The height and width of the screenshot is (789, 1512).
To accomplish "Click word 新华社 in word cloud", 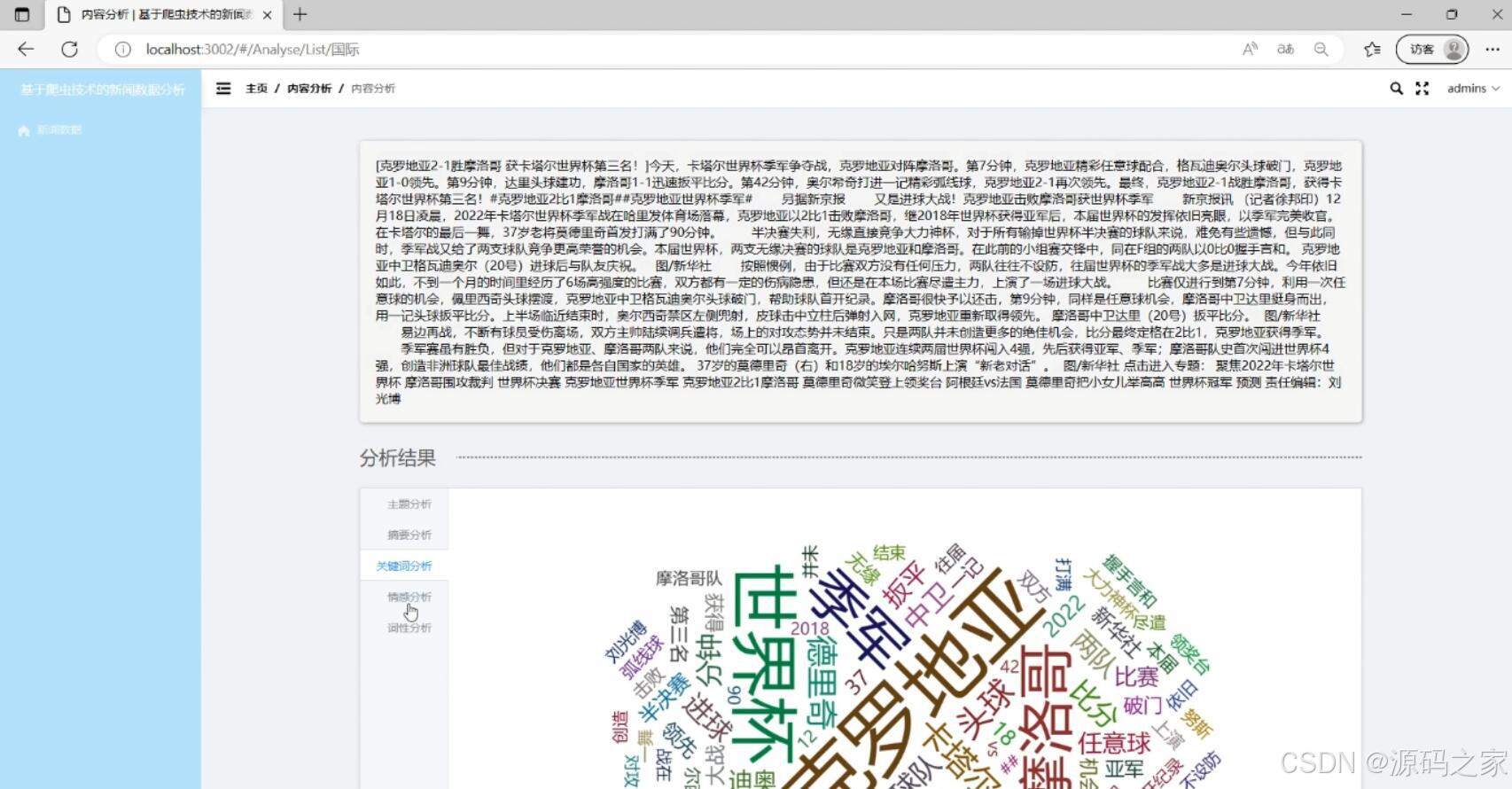I will pos(1116,631).
